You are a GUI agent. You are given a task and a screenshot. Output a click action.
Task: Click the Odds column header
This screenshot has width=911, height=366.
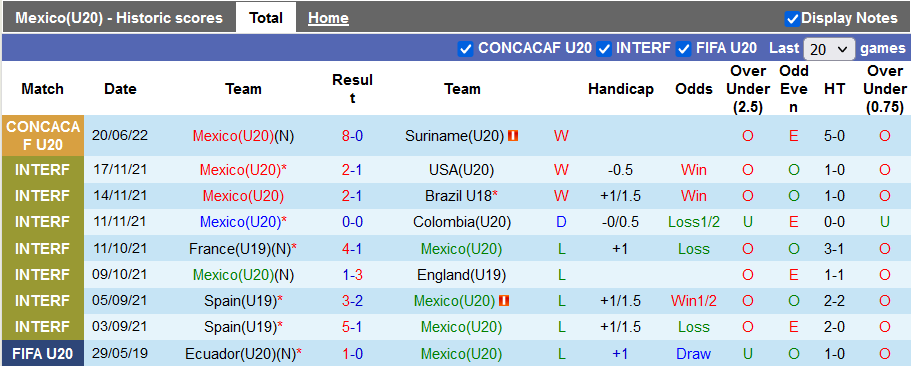(694, 89)
